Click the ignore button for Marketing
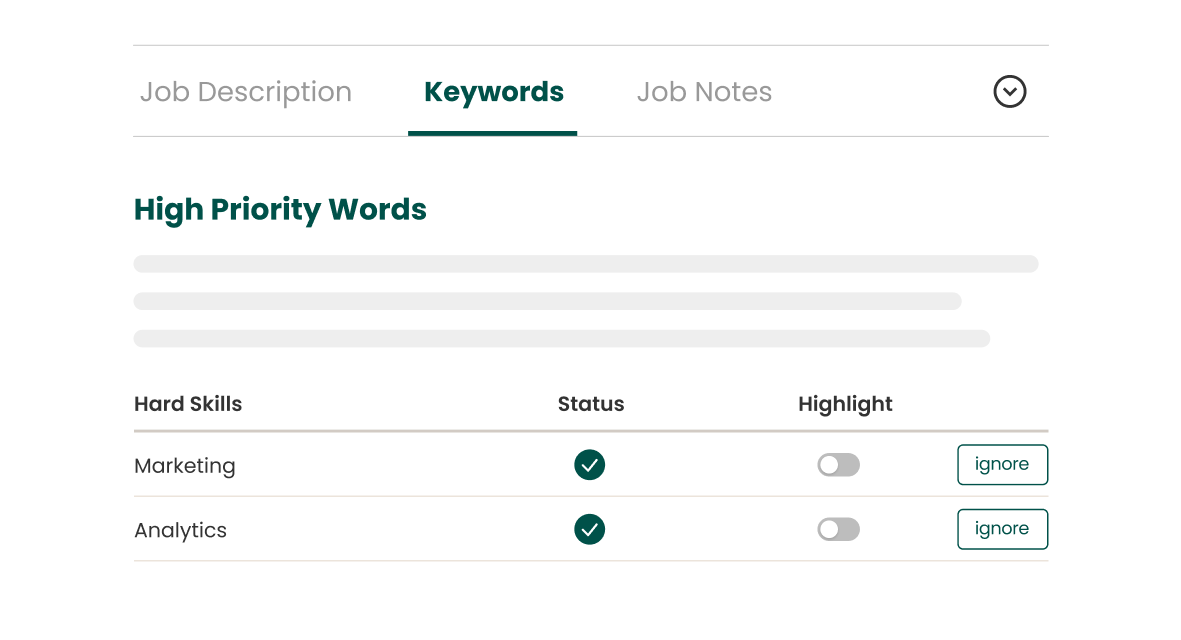The width and height of the screenshot is (1181, 640). coord(1002,464)
